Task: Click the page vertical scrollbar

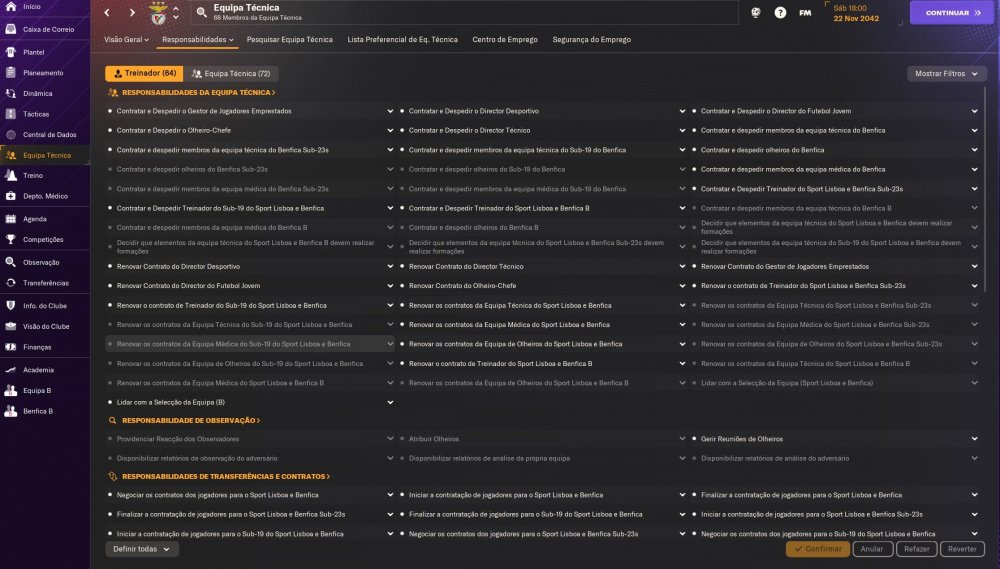Action: [987, 189]
